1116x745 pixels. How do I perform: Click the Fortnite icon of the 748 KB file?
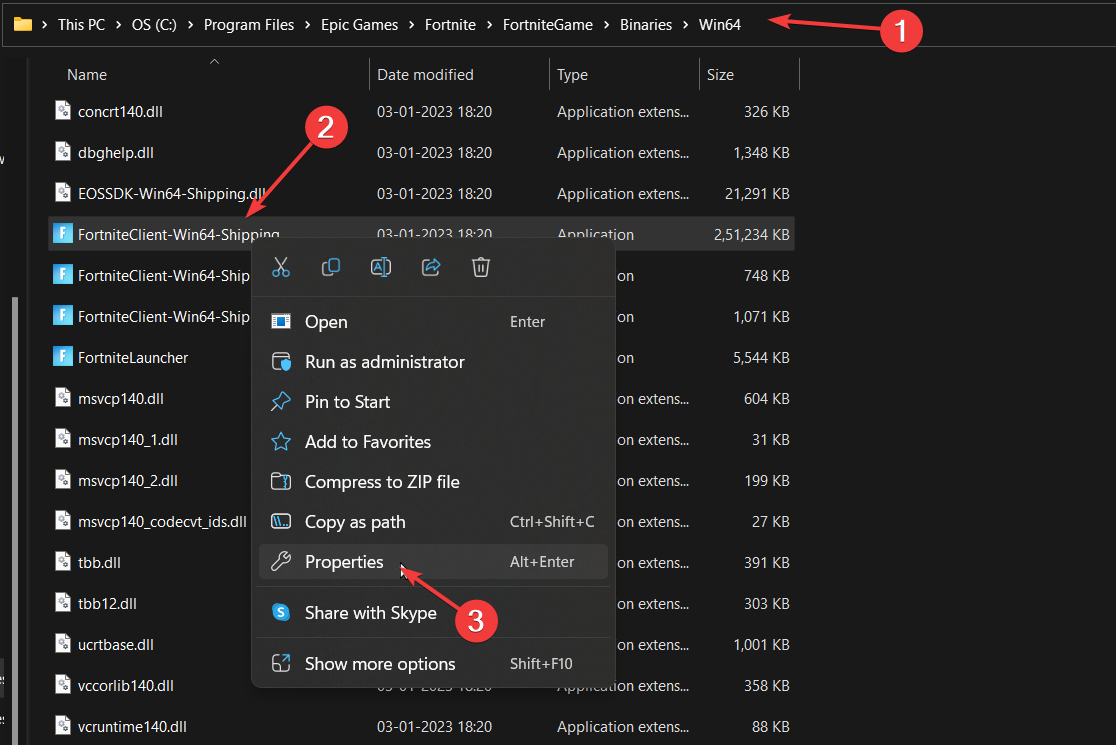coord(63,275)
